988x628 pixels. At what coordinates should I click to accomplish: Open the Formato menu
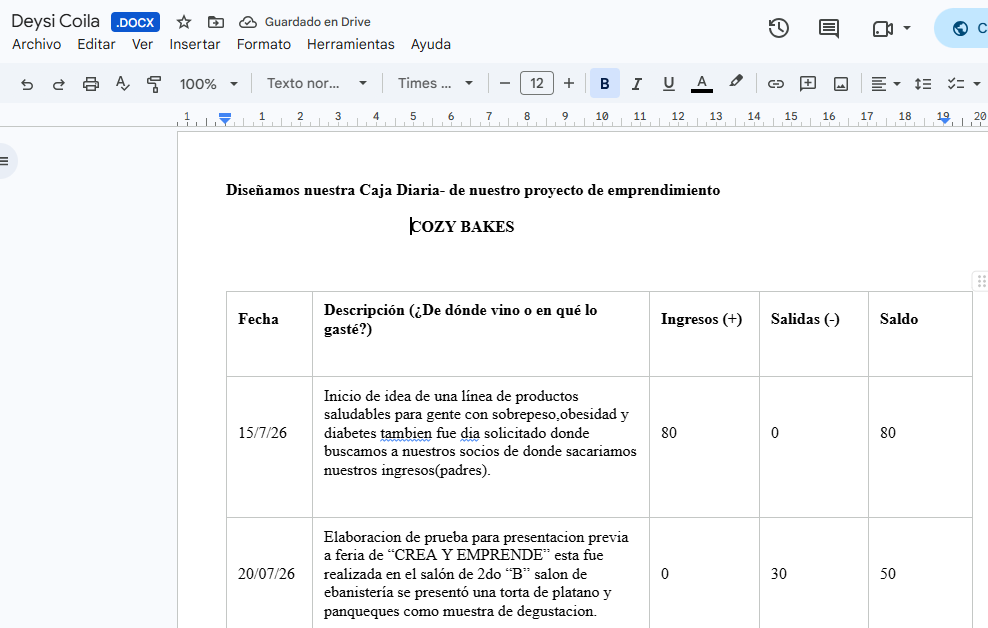264,44
